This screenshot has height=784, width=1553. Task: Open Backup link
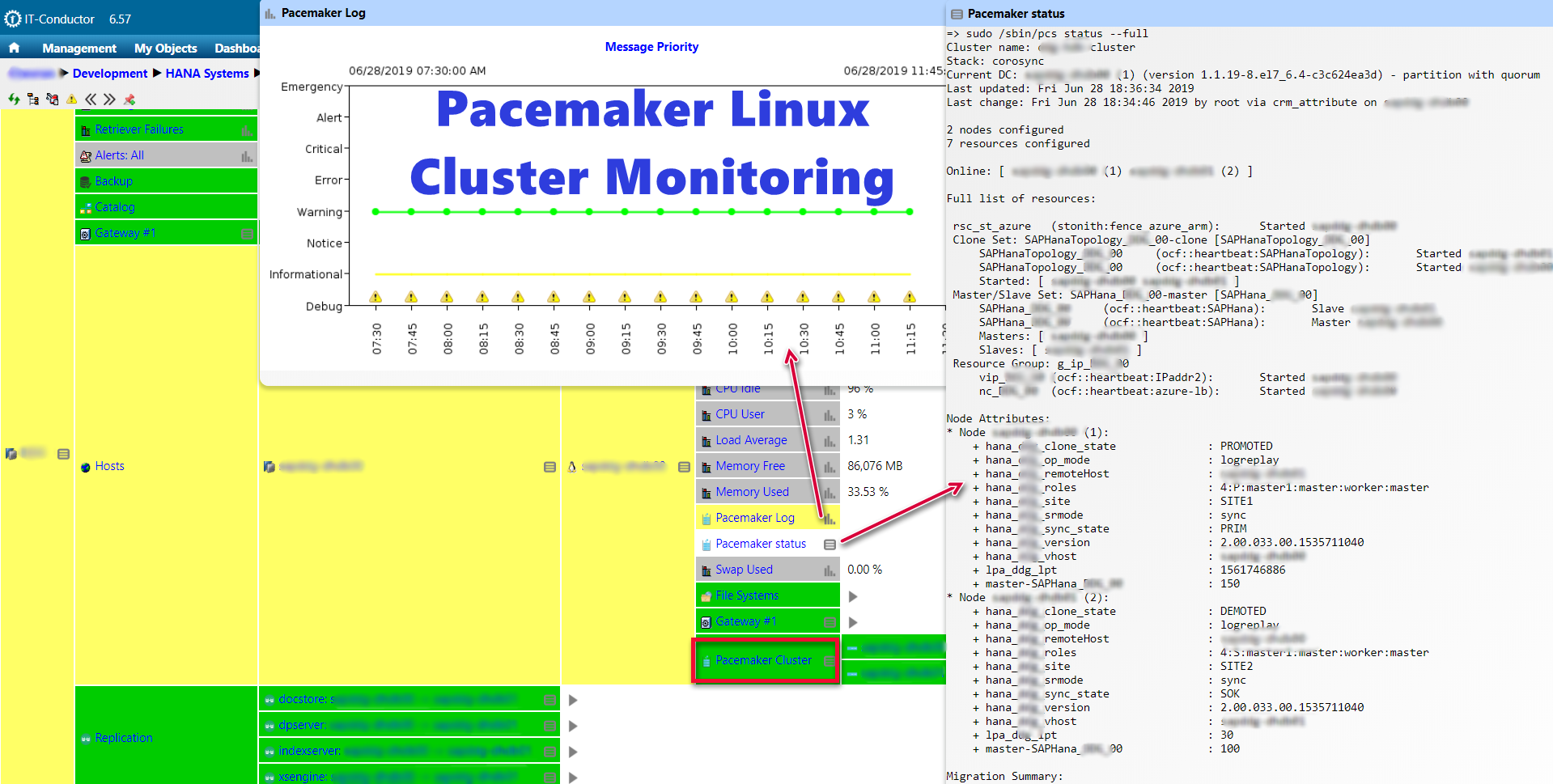[x=114, y=181]
